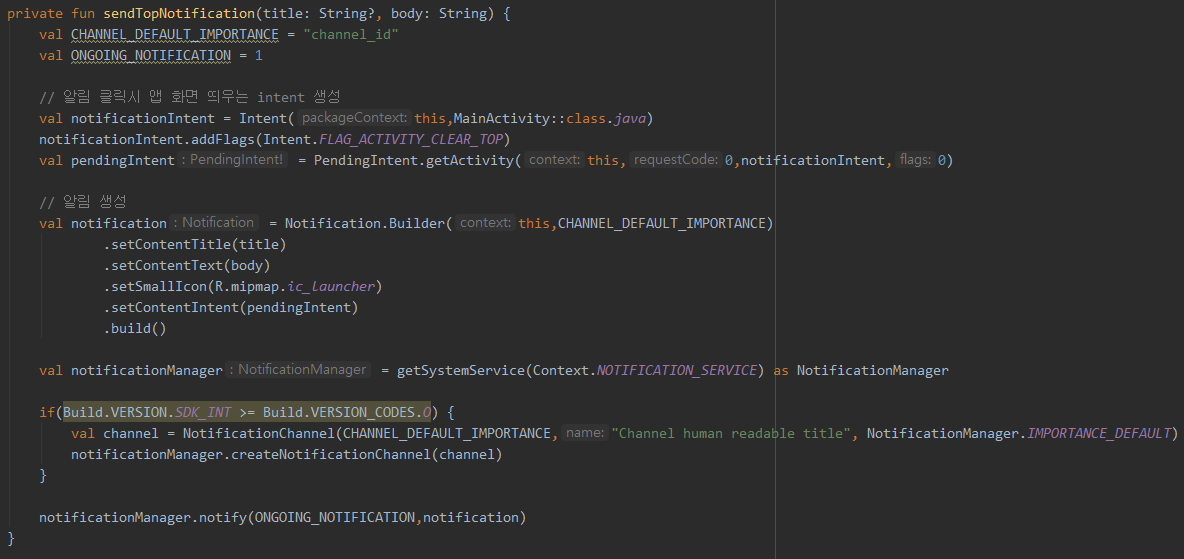This screenshot has height=559, width=1184.
Task: Click 'MainActivity::class.java' in the Intent constructor
Action: [549, 119]
